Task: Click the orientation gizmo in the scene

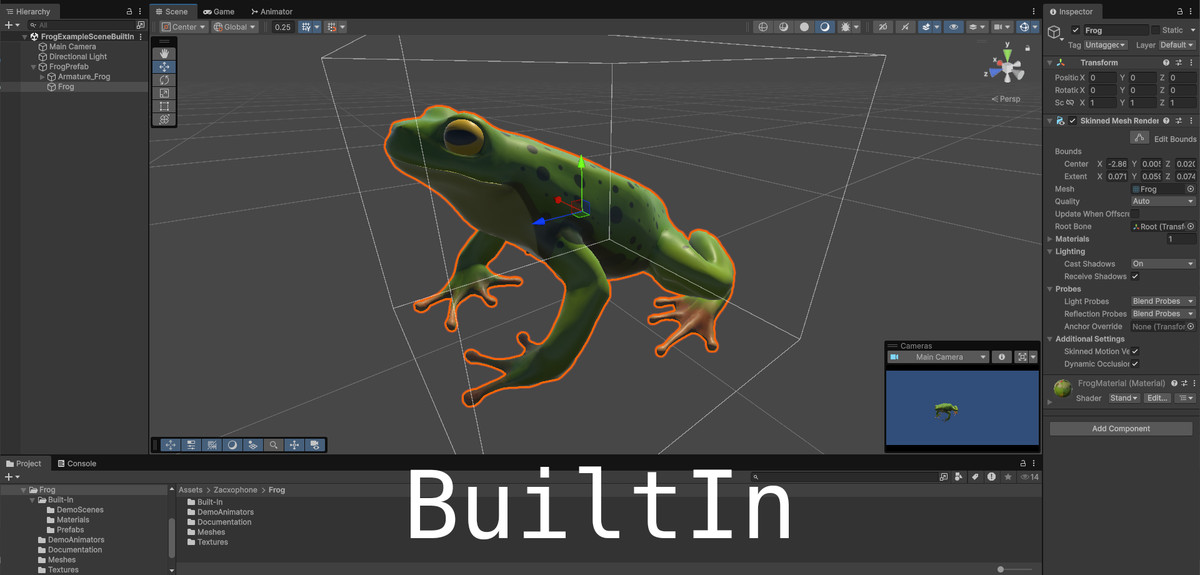Action: pos(1008,69)
